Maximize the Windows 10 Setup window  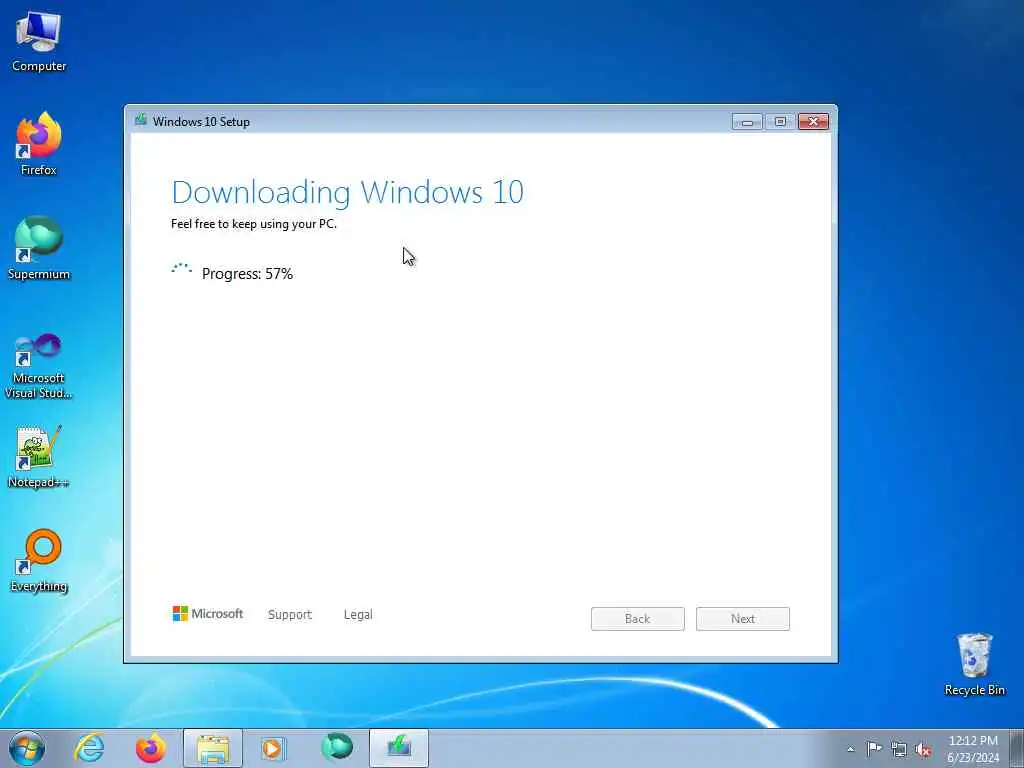(x=780, y=121)
